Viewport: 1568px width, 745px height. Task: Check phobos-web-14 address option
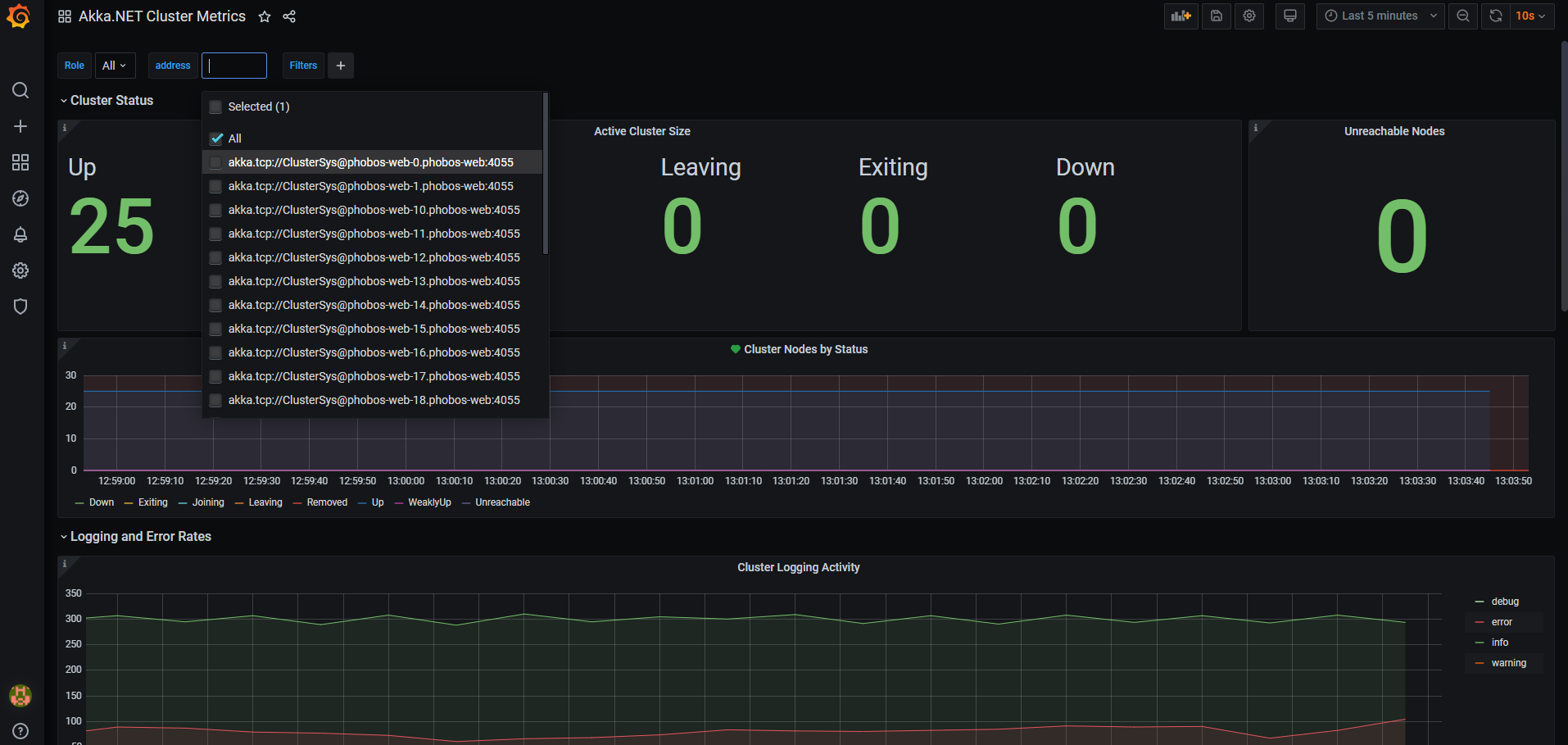pos(215,305)
